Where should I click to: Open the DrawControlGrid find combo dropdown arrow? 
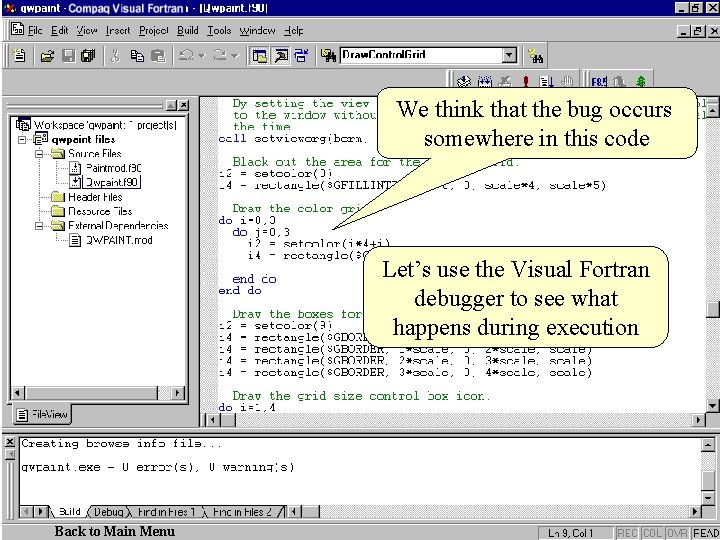509,56
